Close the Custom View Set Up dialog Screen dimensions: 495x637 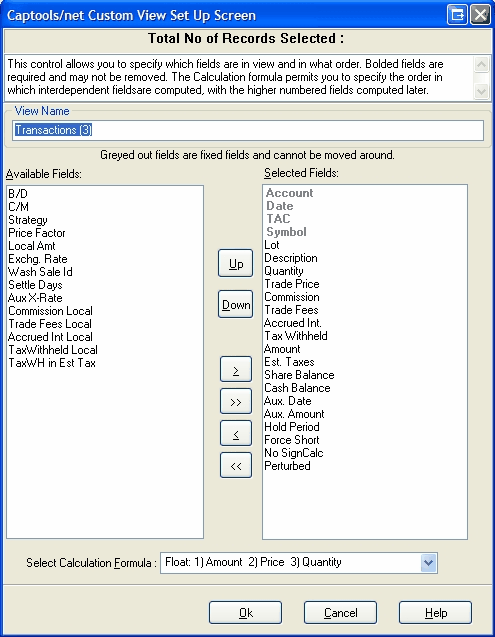480,15
